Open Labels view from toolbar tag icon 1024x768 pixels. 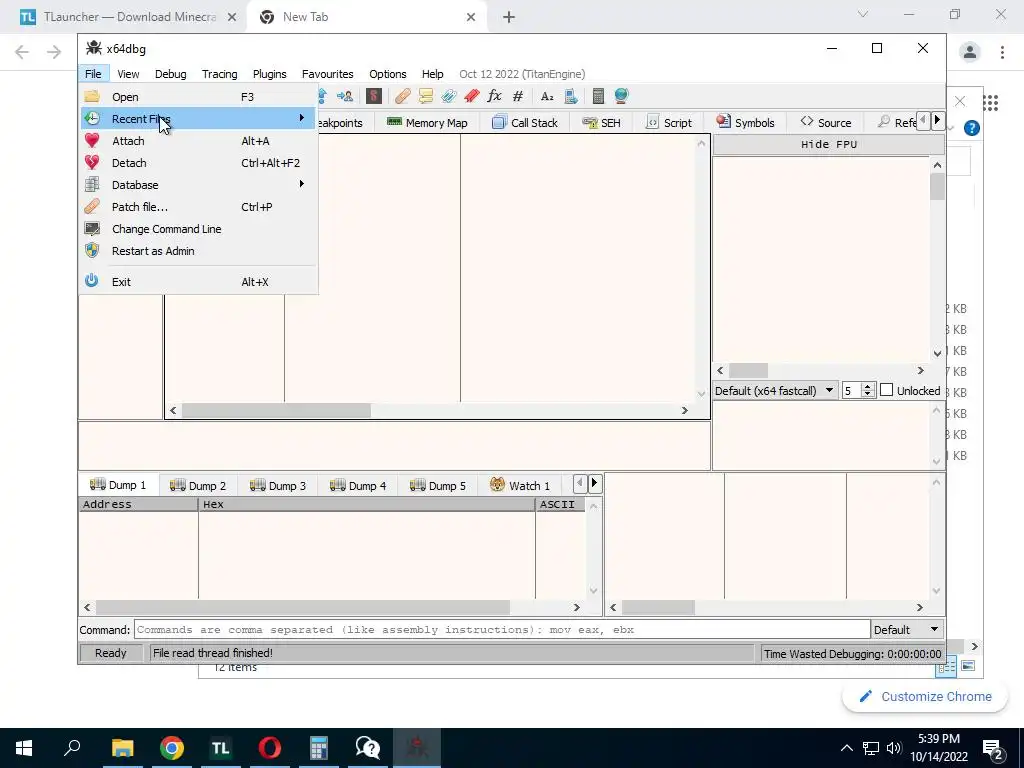point(448,97)
